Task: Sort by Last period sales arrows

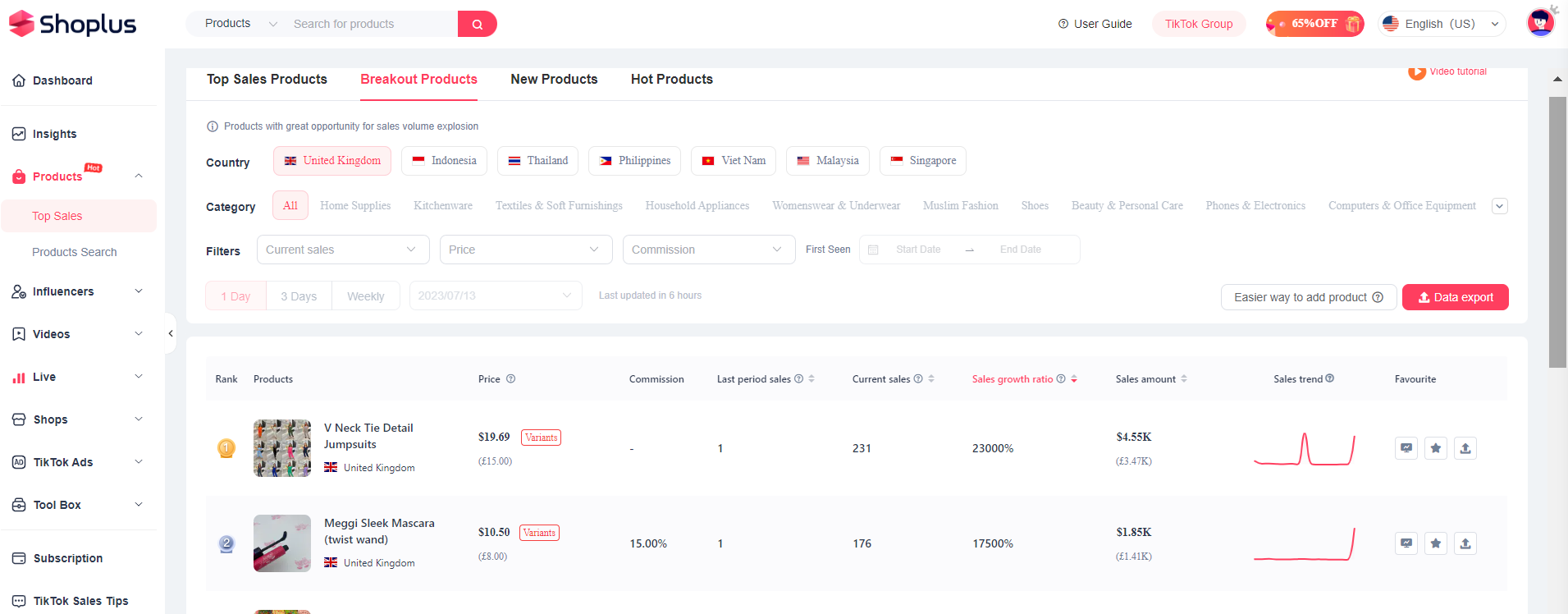Action: point(811,379)
